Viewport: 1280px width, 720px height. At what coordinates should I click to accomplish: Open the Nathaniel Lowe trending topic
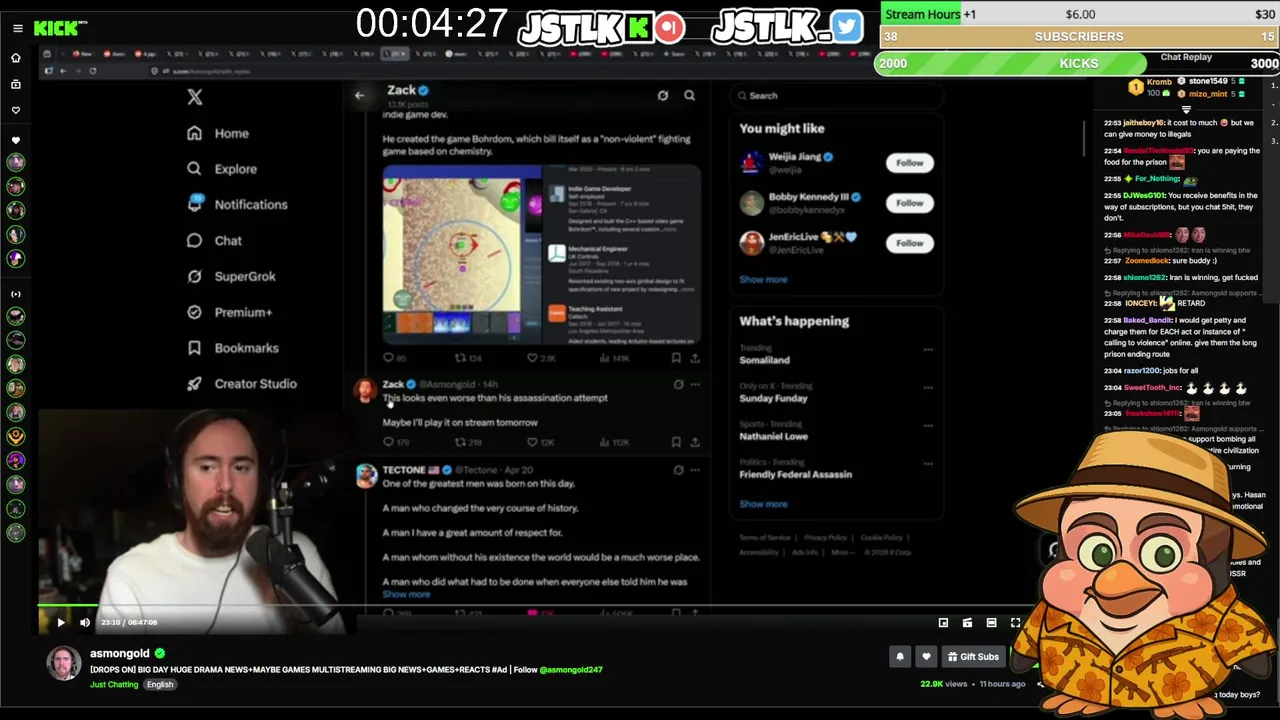pos(773,436)
